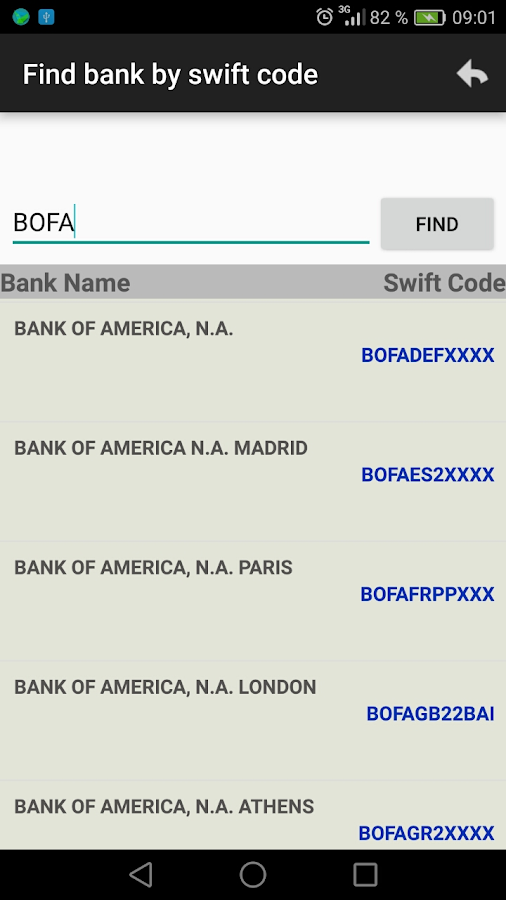Open recent apps square button
The width and height of the screenshot is (506, 900).
click(365, 875)
